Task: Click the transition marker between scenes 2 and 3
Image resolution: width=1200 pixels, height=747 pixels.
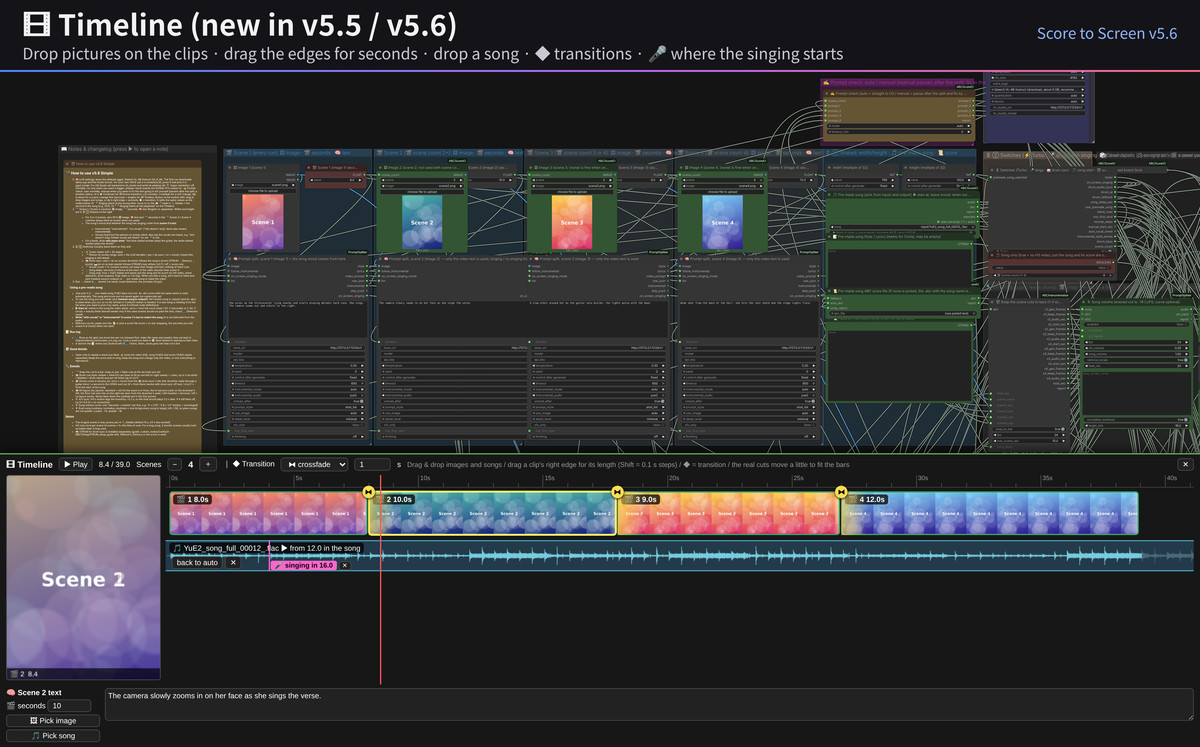Action: pyautogui.click(x=617, y=491)
